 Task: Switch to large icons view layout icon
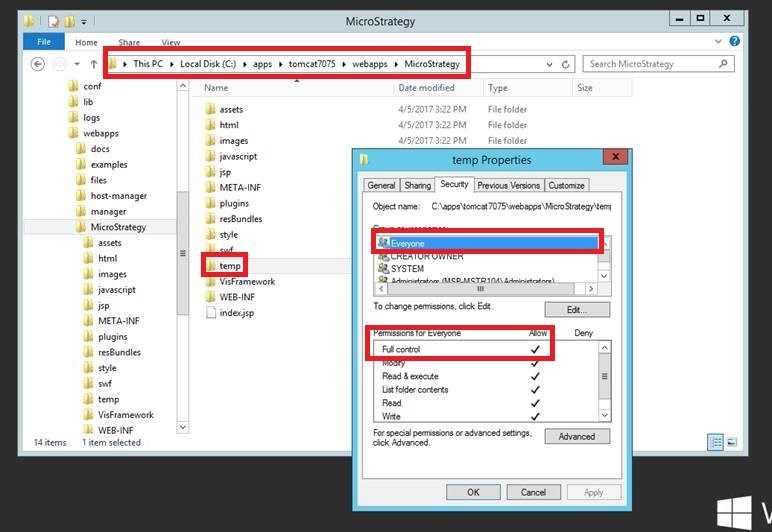click(x=732, y=442)
